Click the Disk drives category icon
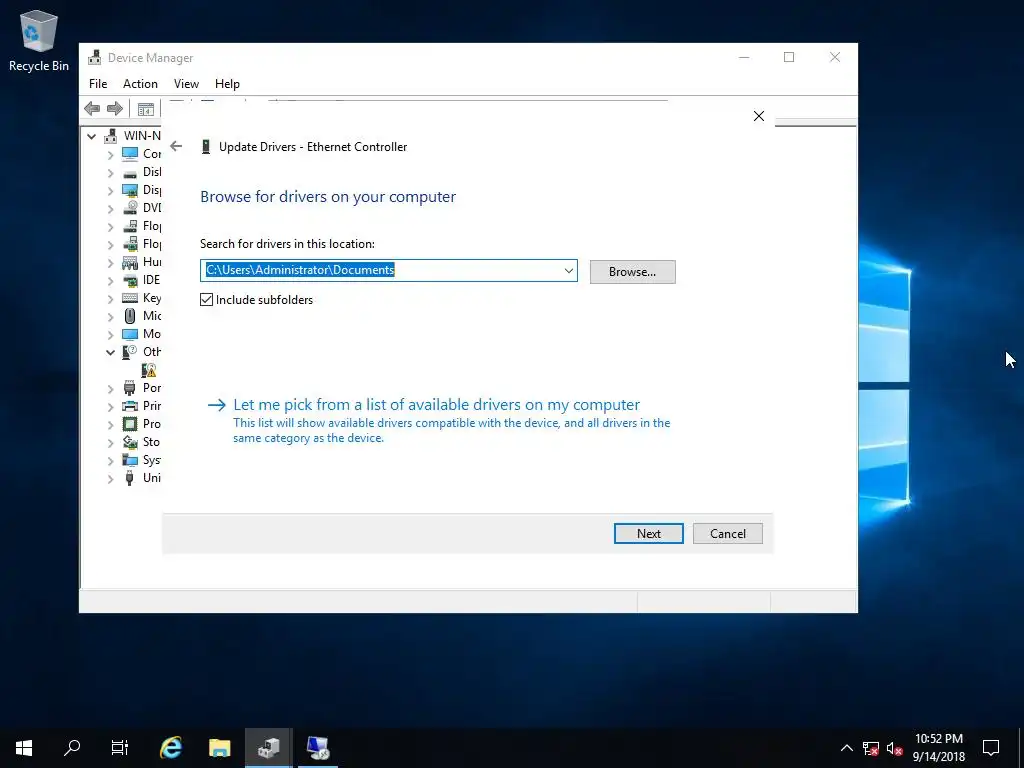 coord(130,172)
